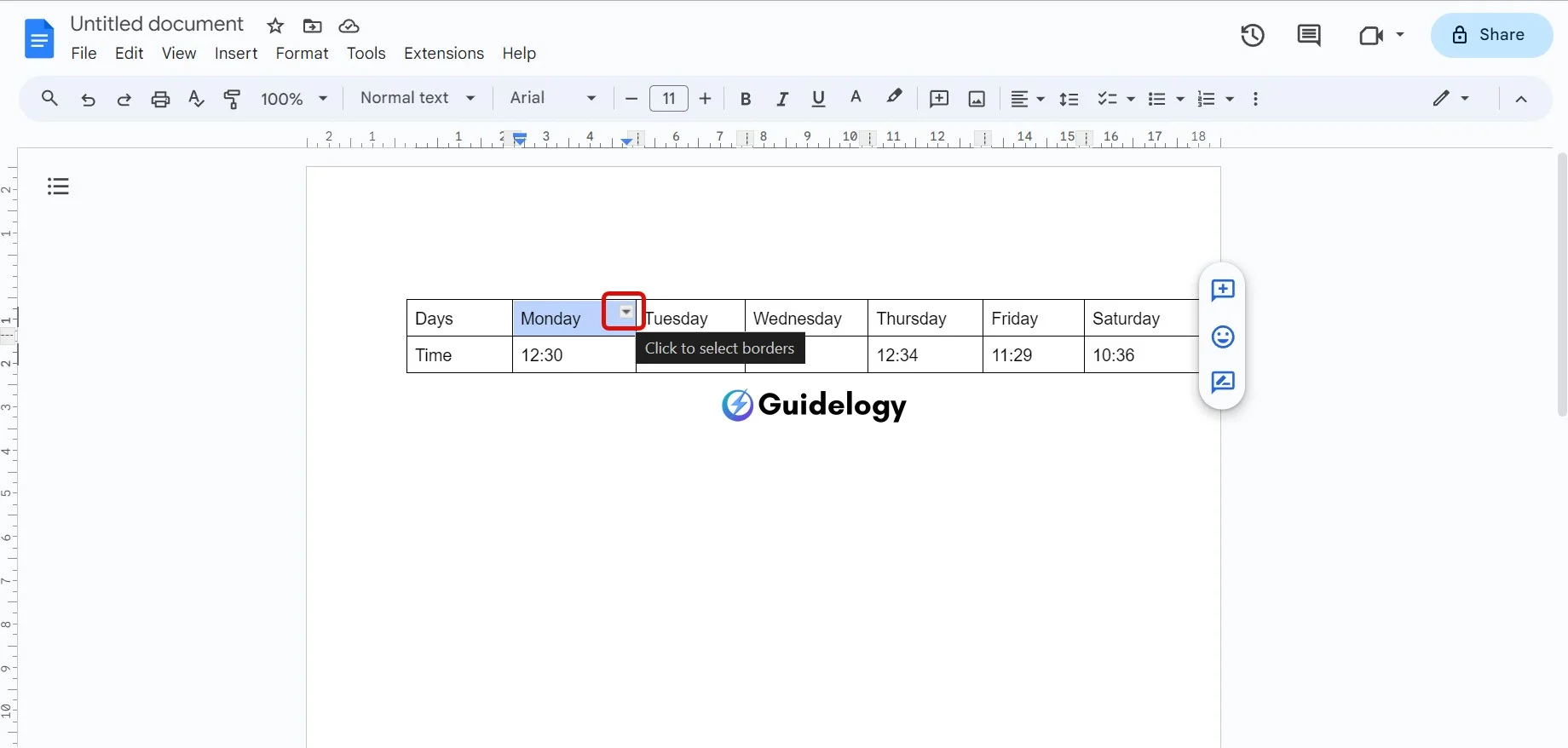1568x748 pixels.
Task: Star the Untitled document
Action: [x=275, y=26]
